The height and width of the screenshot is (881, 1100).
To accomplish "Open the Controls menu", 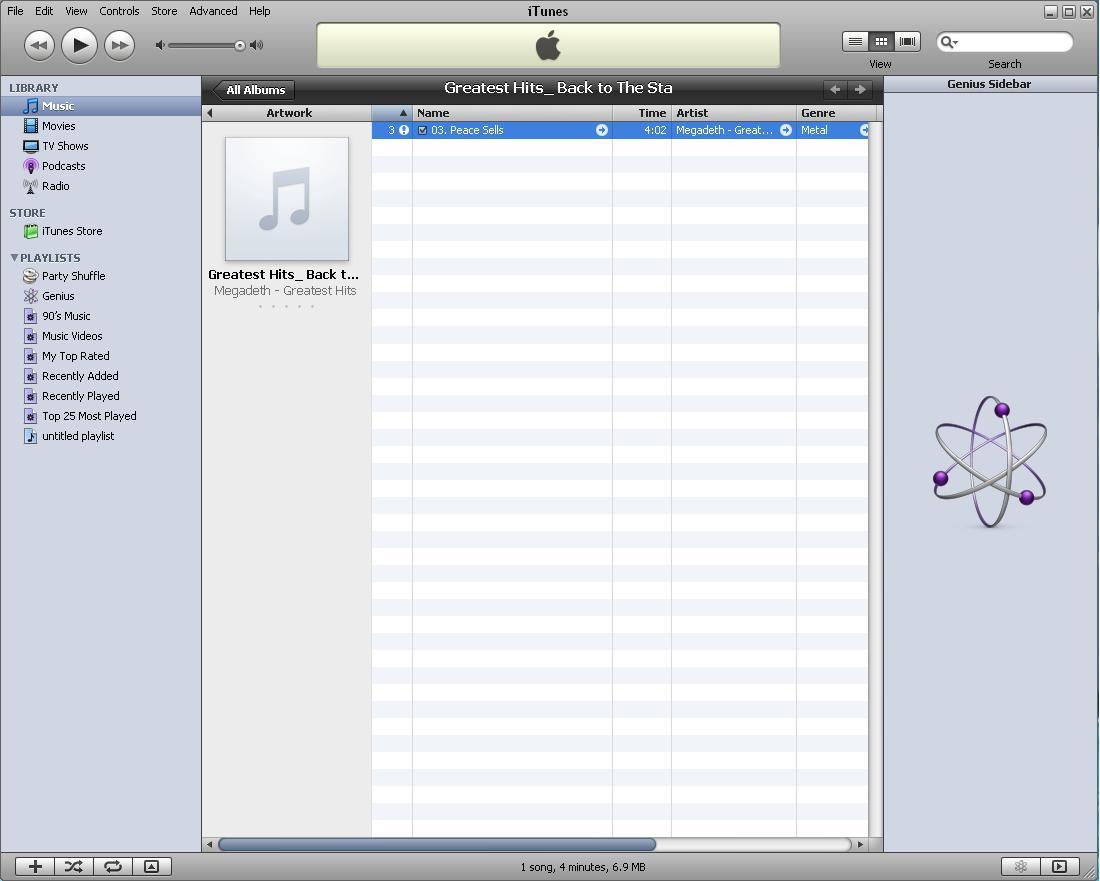I will pyautogui.click(x=119, y=11).
